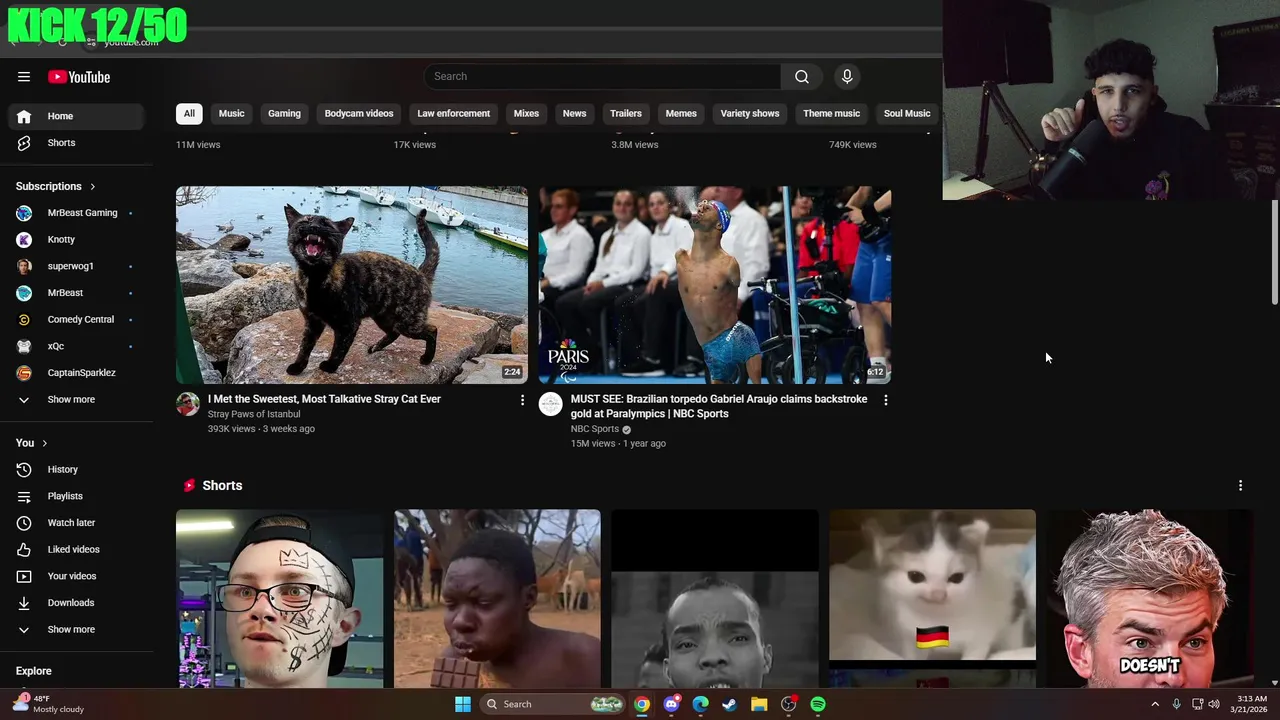The height and width of the screenshot is (720, 1280).
Task: Show hidden system tray icons
Action: point(1155,704)
